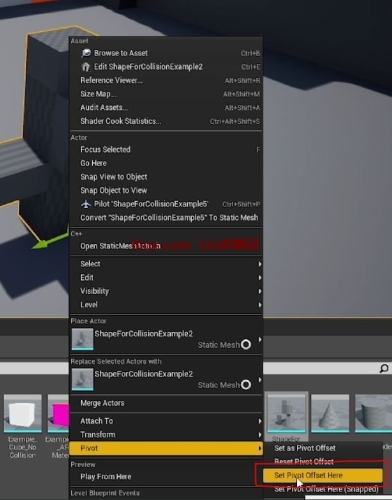
Task: Choose Play From Here
Action: [x=166, y=477]
